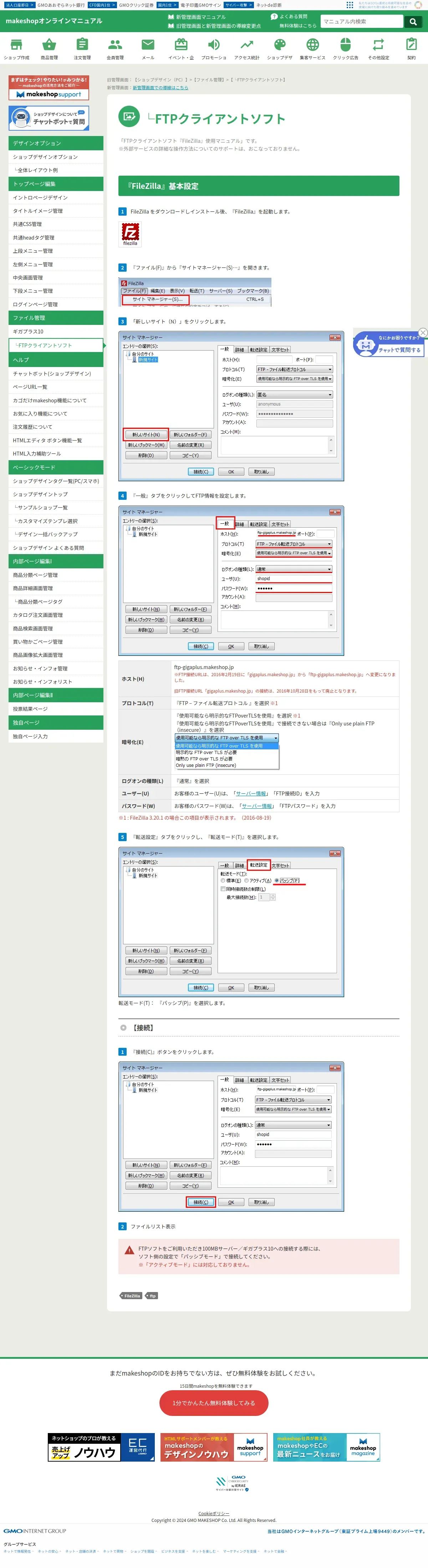Select 独自ページ入力 in sidebar
428x1568 pixels.
pyautogui.click(x=56, y=737)
